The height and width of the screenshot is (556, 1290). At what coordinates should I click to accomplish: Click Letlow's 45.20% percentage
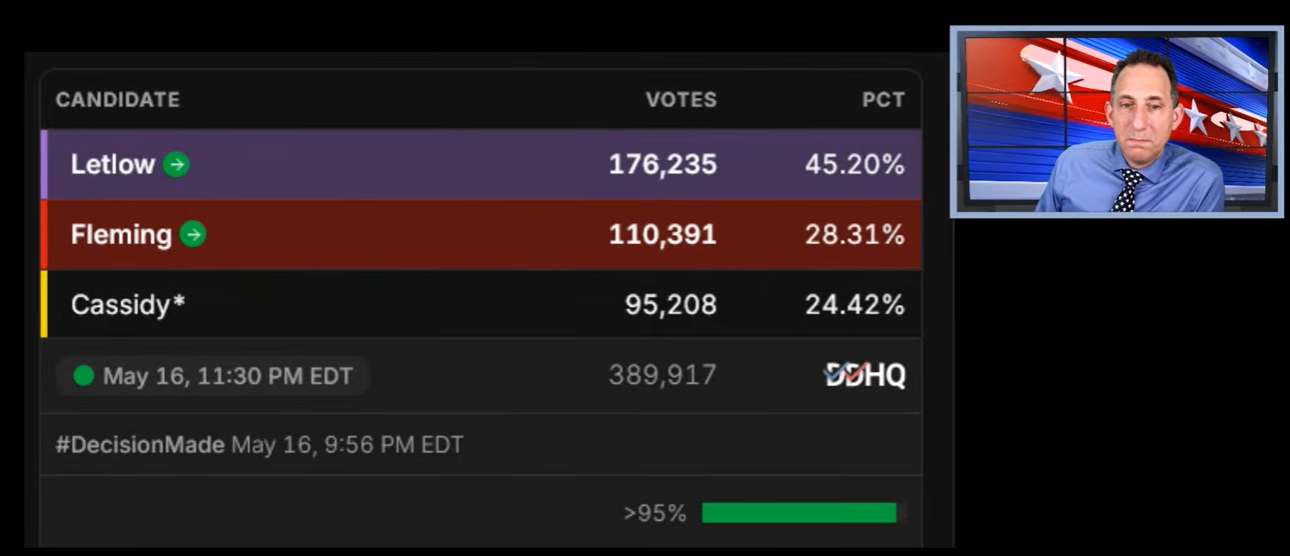pyautogui.click(x=855, y=164)
